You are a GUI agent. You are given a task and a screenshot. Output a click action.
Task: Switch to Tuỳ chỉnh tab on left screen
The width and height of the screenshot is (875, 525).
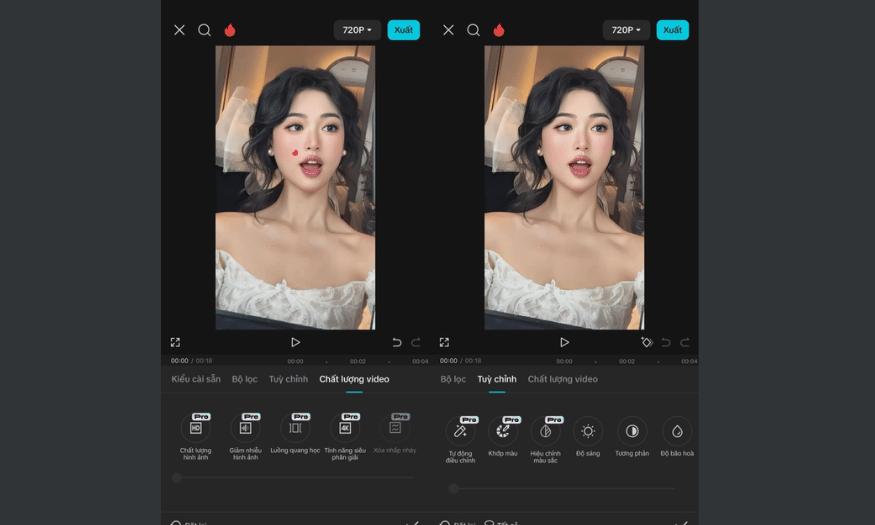(288, 379)
